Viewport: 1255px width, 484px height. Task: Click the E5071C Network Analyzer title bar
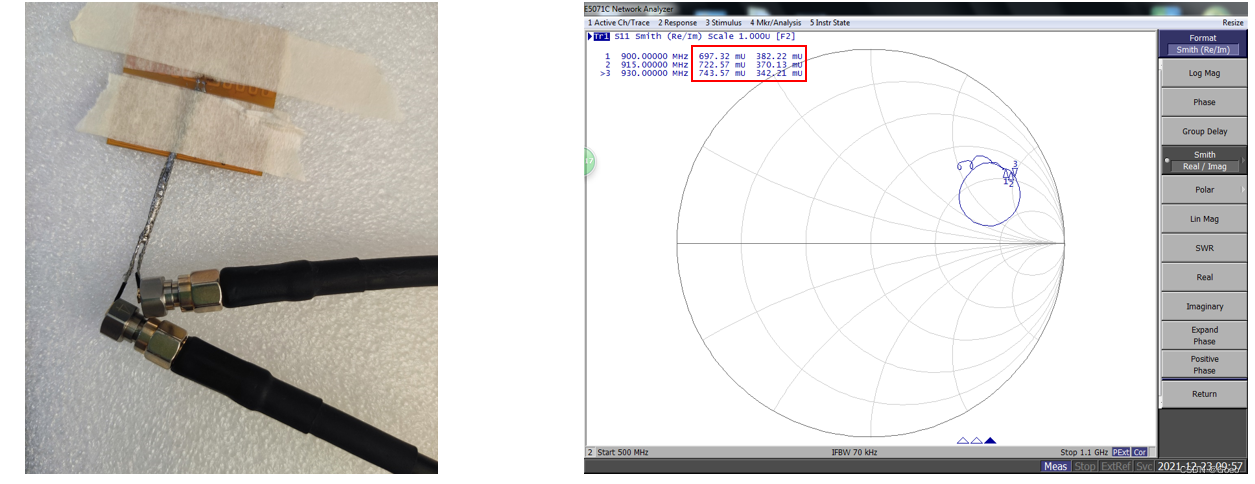[x=916, y=8]
